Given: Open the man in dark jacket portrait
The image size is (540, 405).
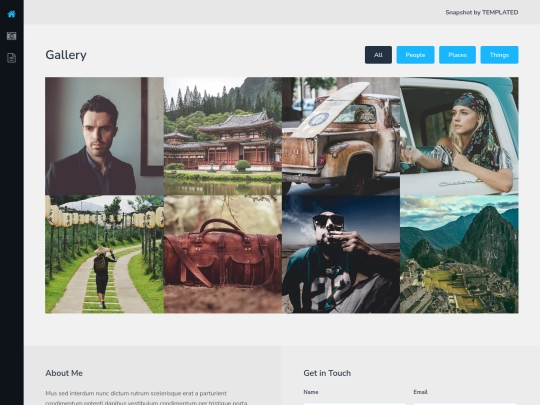Looking at the screenshot, I should coord(104,136).
